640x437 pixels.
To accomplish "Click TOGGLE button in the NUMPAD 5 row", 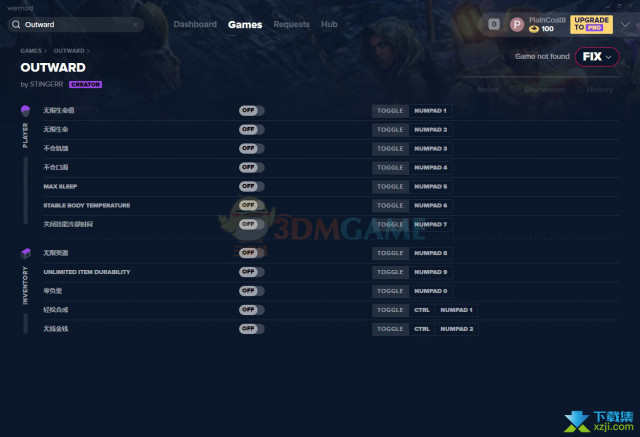I will [x=390, y=186].
